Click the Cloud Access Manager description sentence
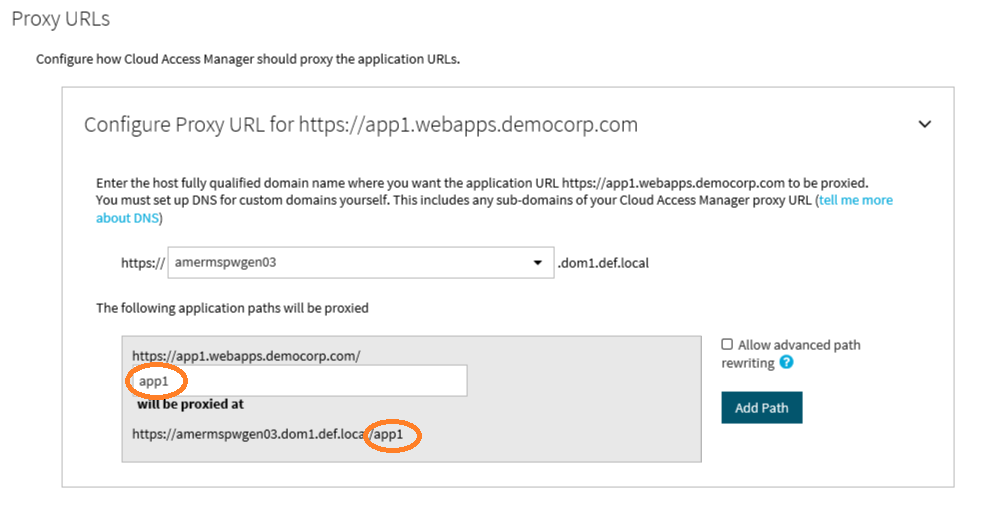Screen dimensions: 997x530 pyautogui.click(x=248, y=59)
